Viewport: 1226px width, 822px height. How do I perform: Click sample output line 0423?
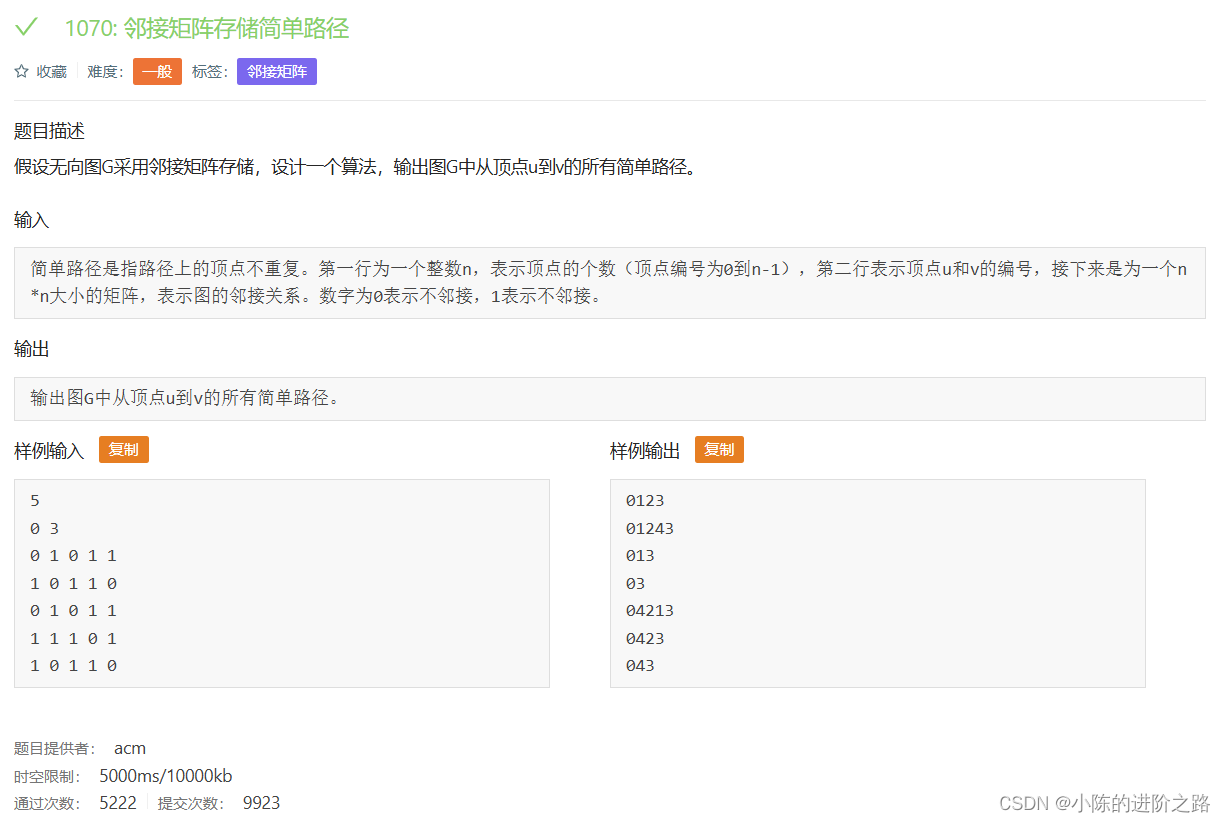645,638
